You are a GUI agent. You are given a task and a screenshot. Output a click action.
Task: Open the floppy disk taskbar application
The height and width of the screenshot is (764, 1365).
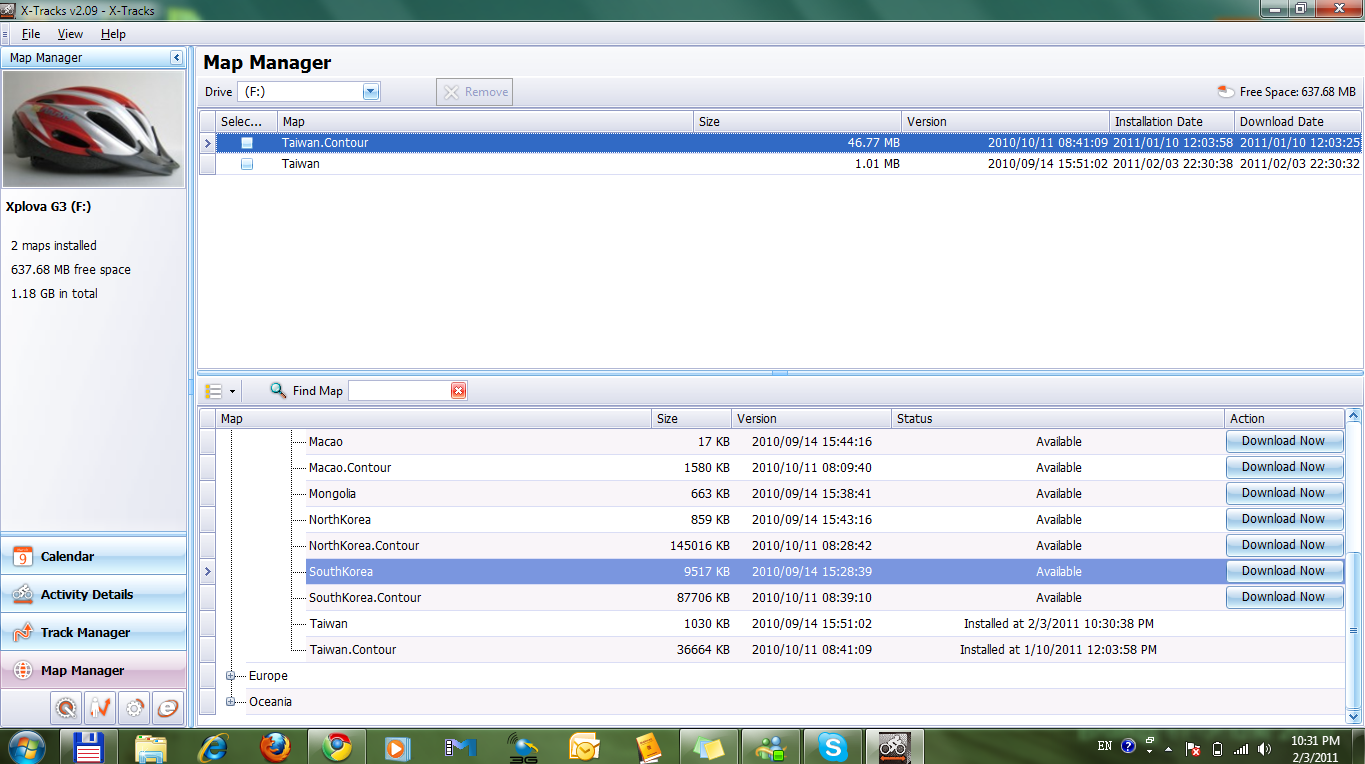coord(89,747)
